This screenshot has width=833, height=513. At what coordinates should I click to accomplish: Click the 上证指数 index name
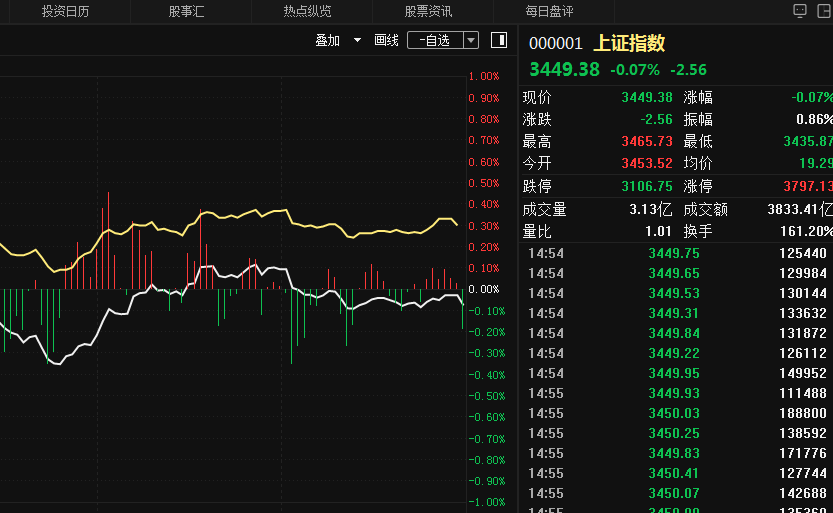[629, 43]
